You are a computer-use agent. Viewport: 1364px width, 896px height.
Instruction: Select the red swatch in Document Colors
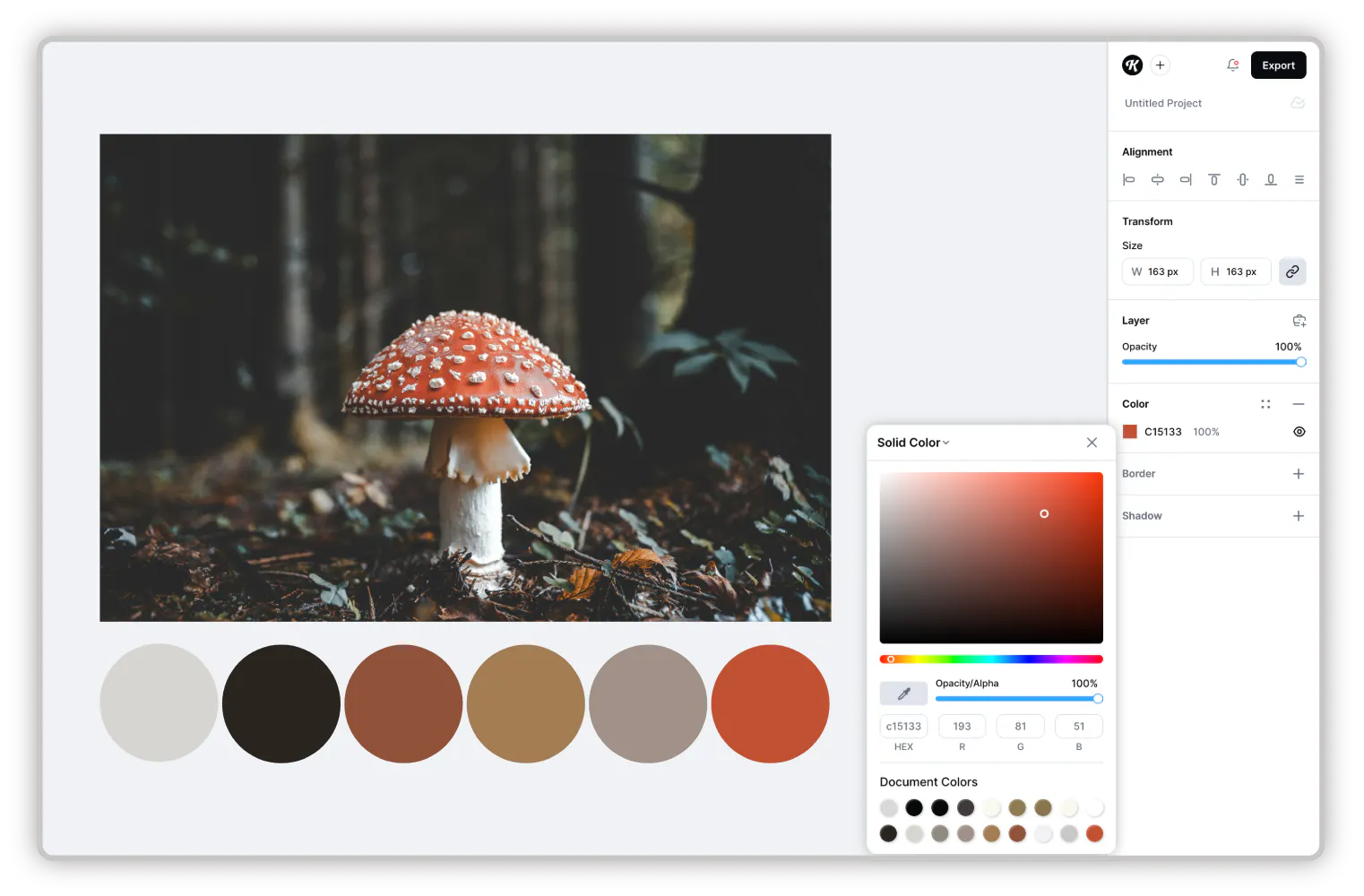pyautogui.click(x=1094, y=833)
